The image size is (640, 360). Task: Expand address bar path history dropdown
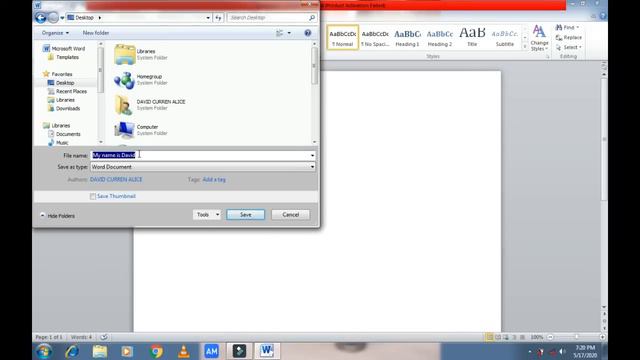[x=208, y=18]
